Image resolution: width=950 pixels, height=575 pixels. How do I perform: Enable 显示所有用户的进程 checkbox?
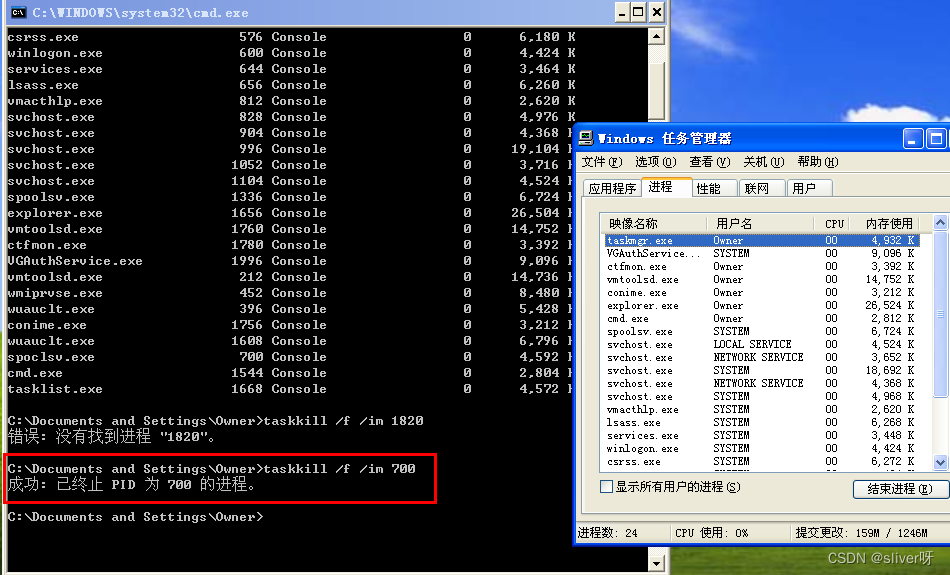coord(606,487)
